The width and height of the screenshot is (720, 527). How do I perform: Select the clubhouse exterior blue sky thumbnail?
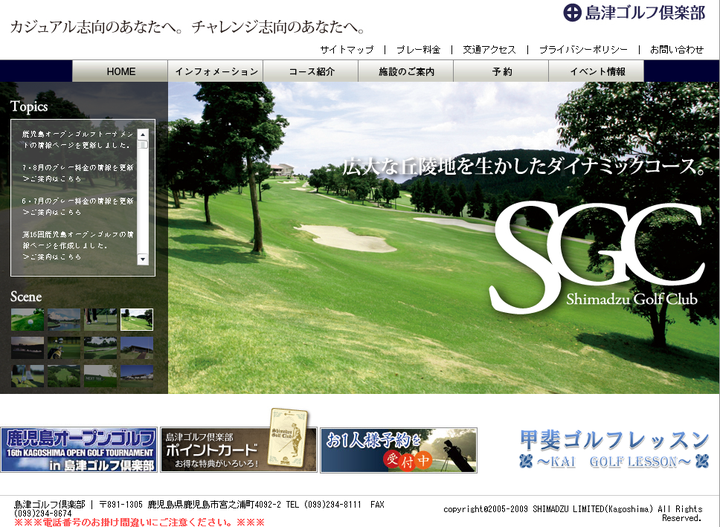137,376
